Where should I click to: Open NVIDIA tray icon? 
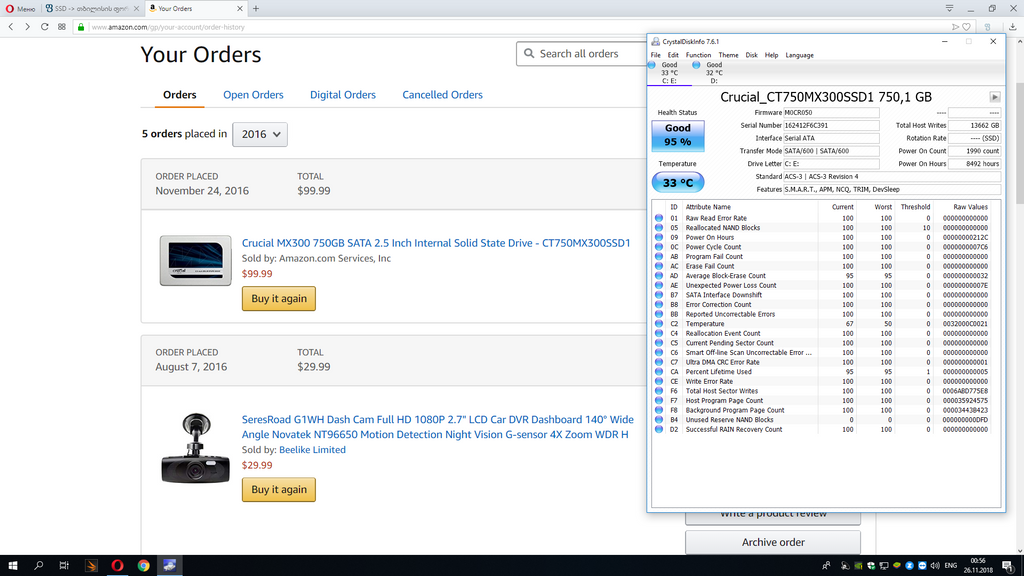[x=858, y=566]
